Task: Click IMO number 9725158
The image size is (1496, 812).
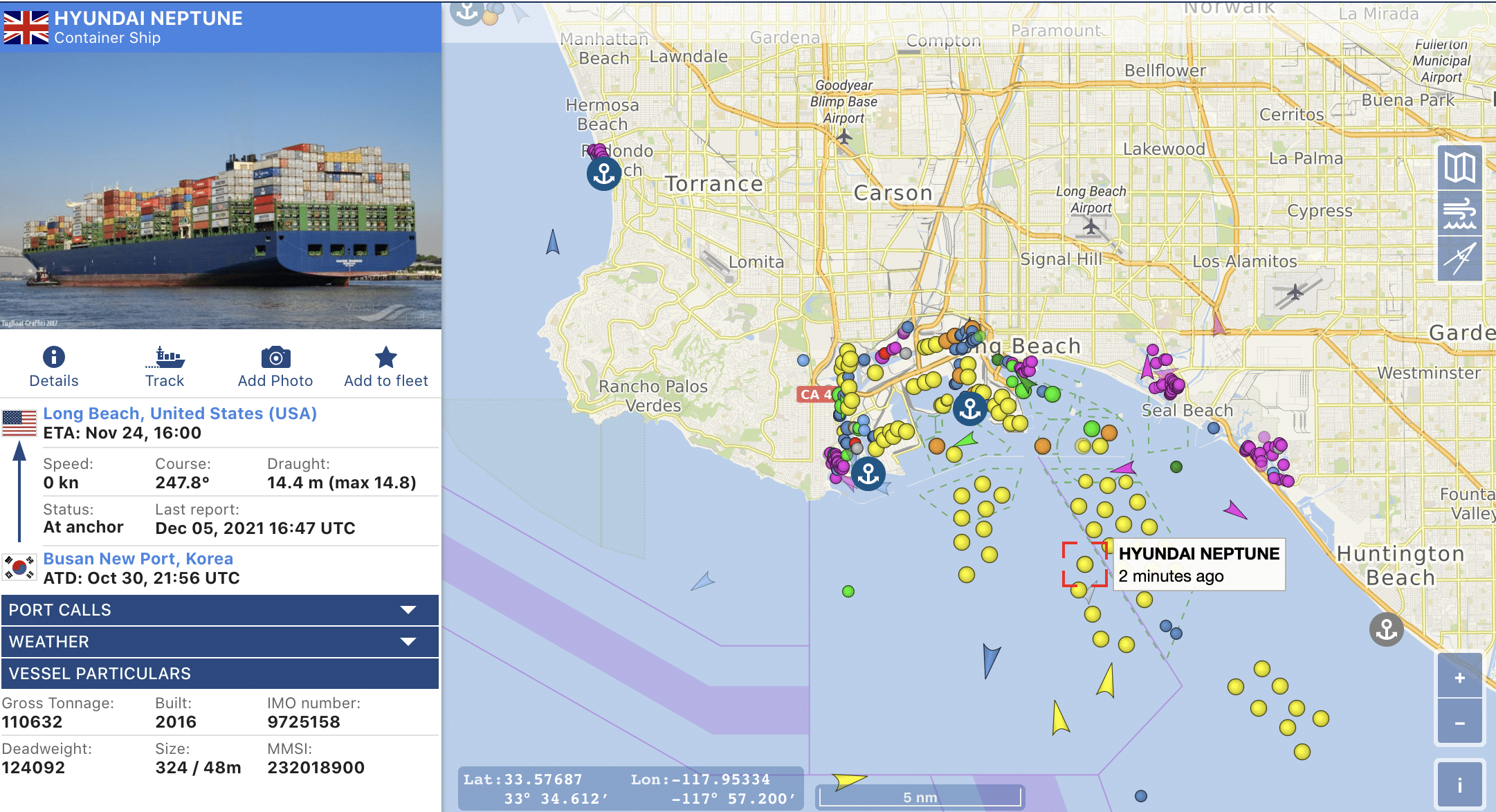Action: pos(304,722)
